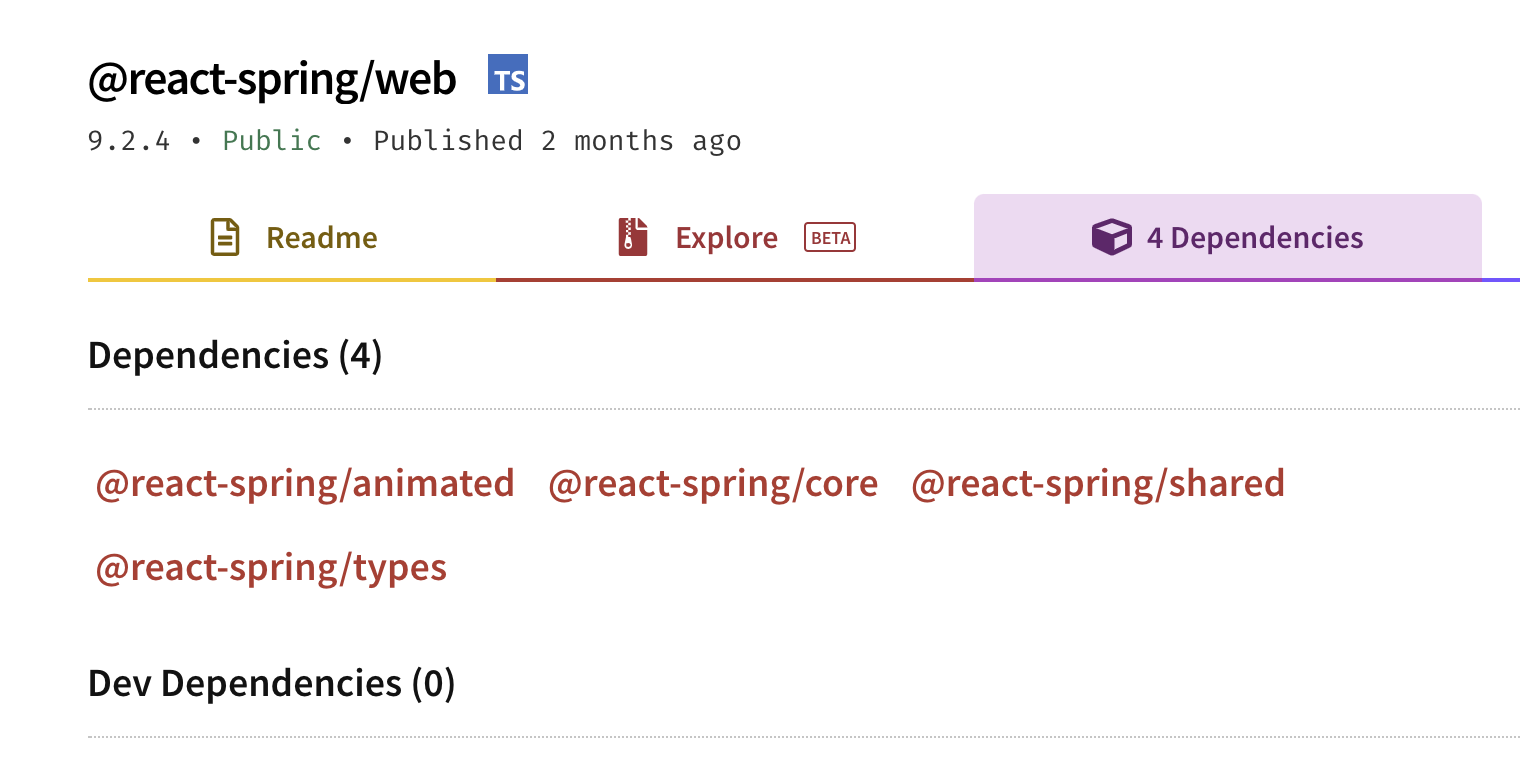
Task: Click the Dependencies (4) heading
Action: point(235,355)
